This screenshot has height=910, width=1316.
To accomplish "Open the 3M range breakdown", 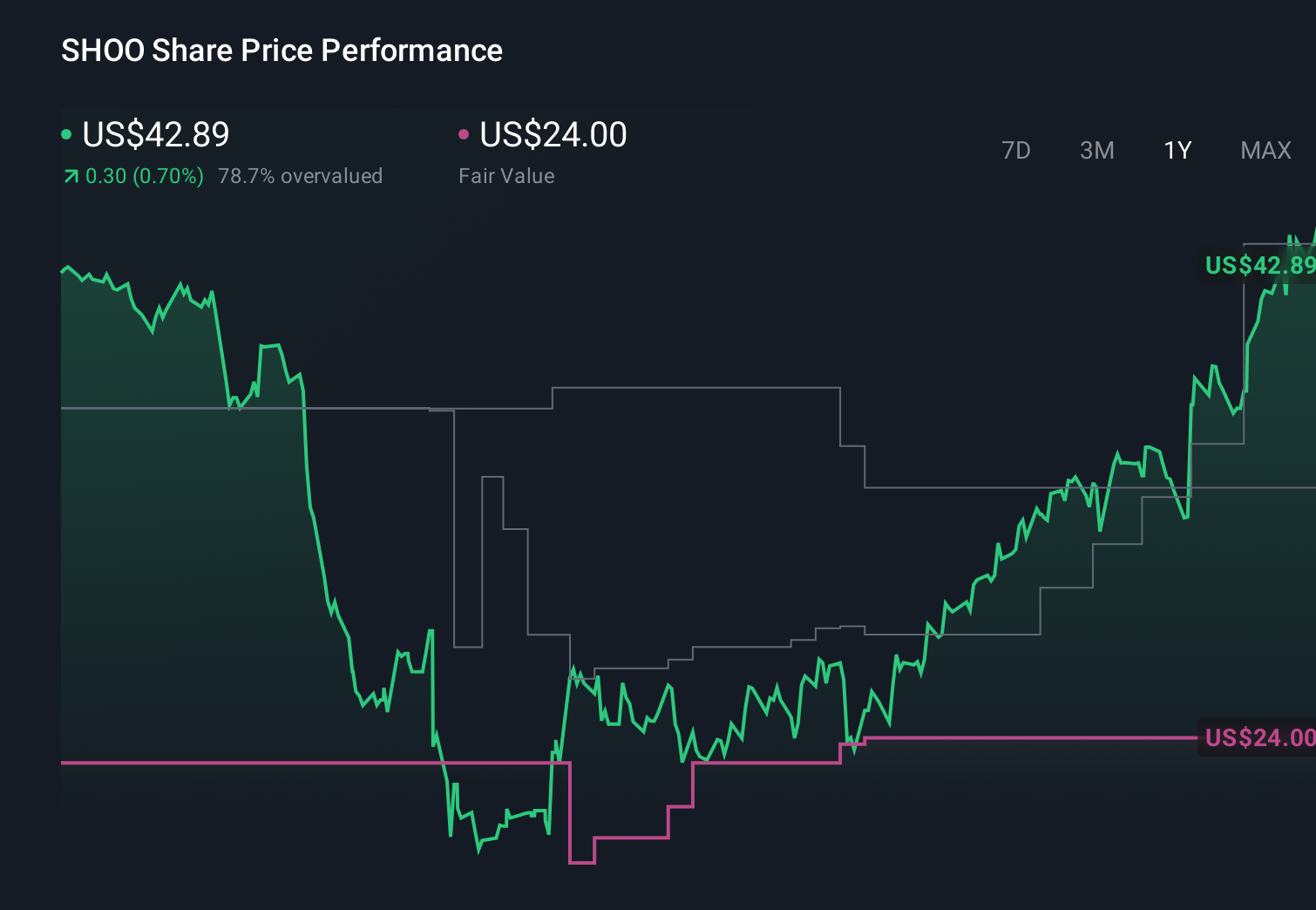I will (1096, 150).
